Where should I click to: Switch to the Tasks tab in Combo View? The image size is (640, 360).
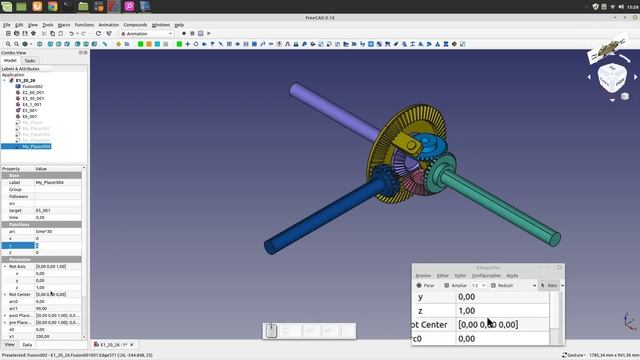(30, 60)
